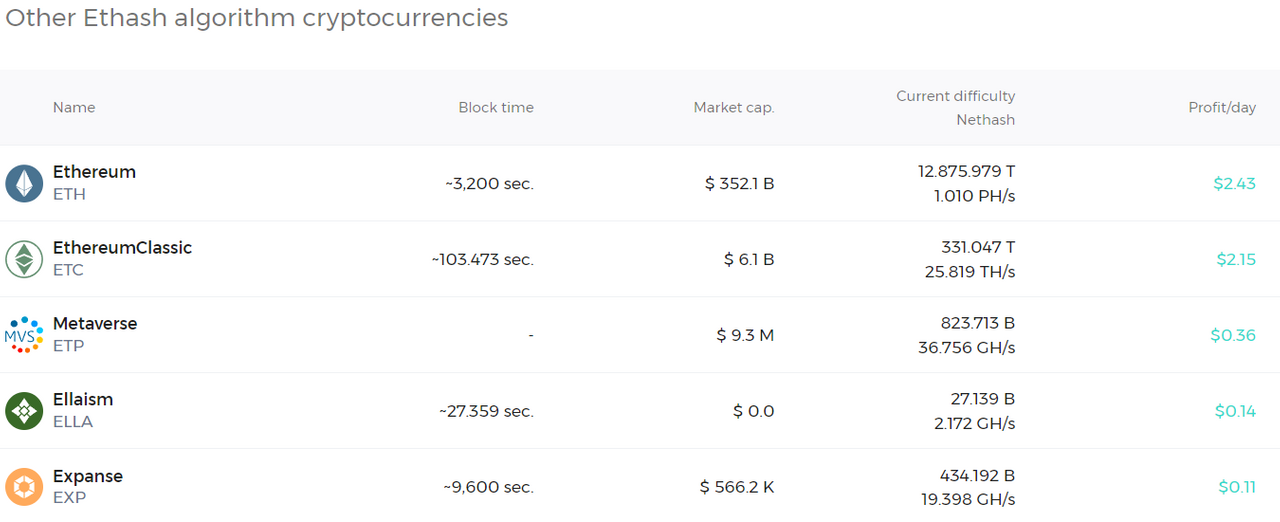
Task: Click the Ethereum coin logo icon
Action: point(24,183)
